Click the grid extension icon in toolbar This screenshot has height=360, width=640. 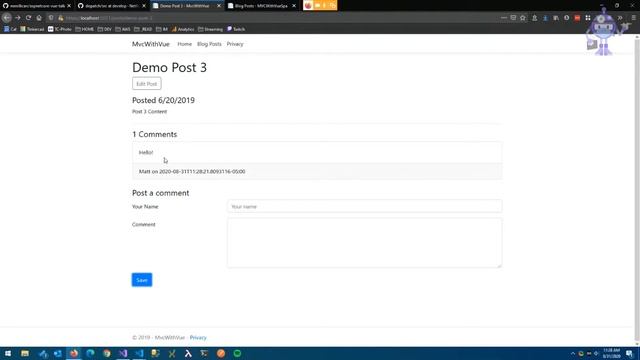click(588, 18)
